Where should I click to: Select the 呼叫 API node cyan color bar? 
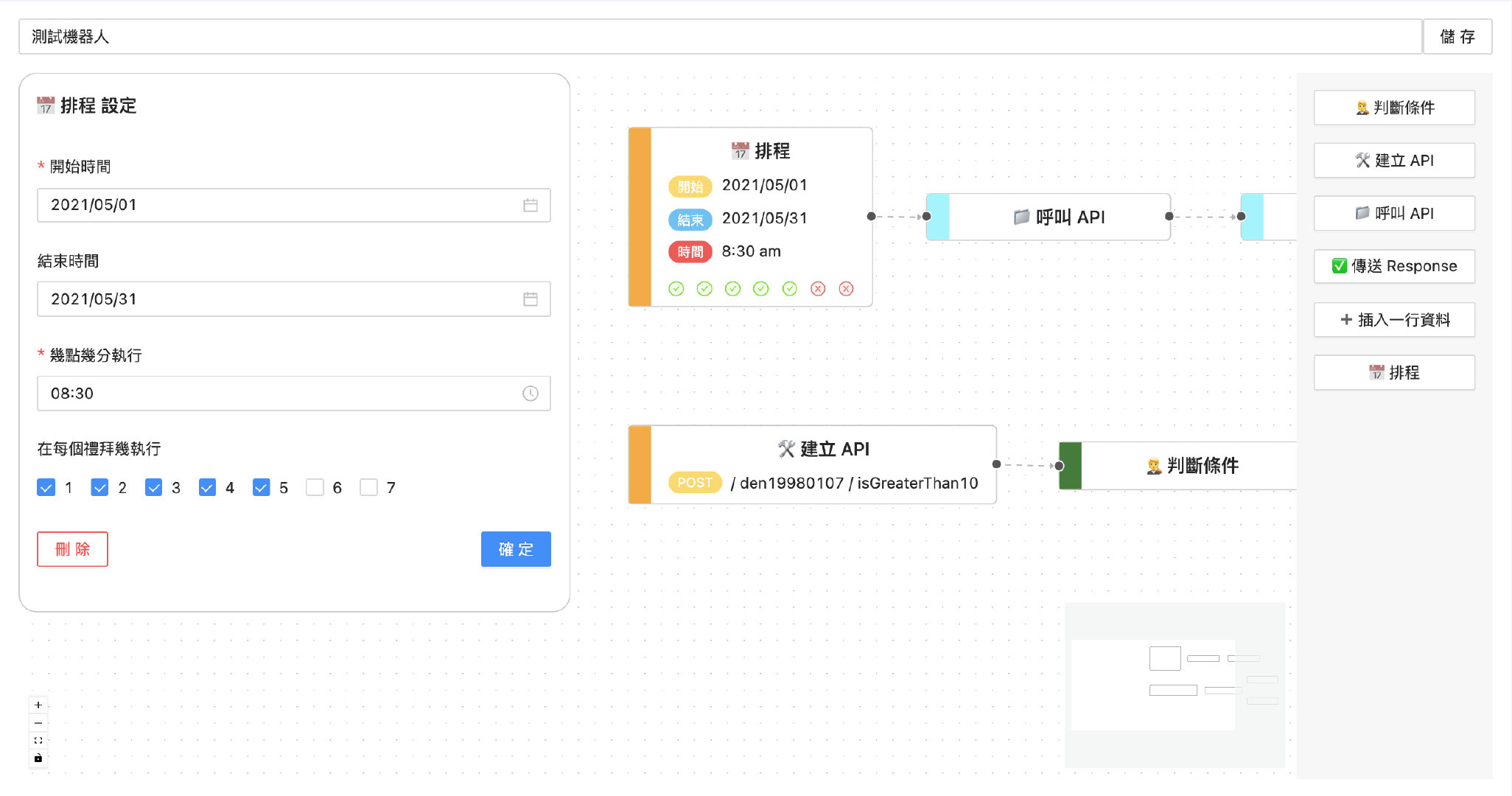[938, 217]
